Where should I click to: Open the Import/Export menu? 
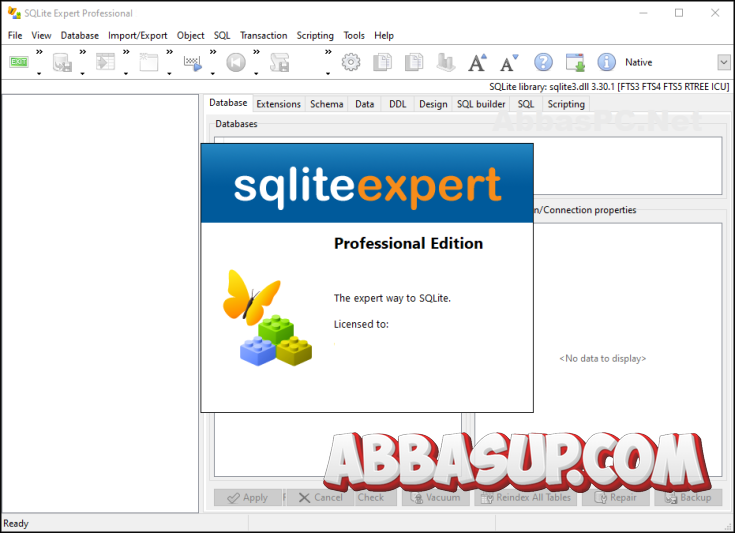click(x=137, y=36)
